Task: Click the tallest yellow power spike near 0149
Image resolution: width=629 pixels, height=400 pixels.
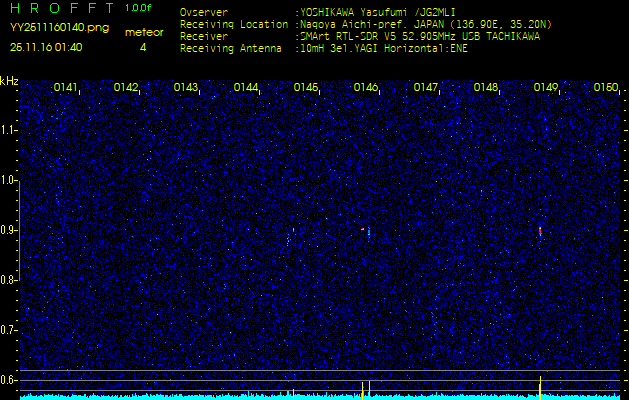Action: pos(540,388)
